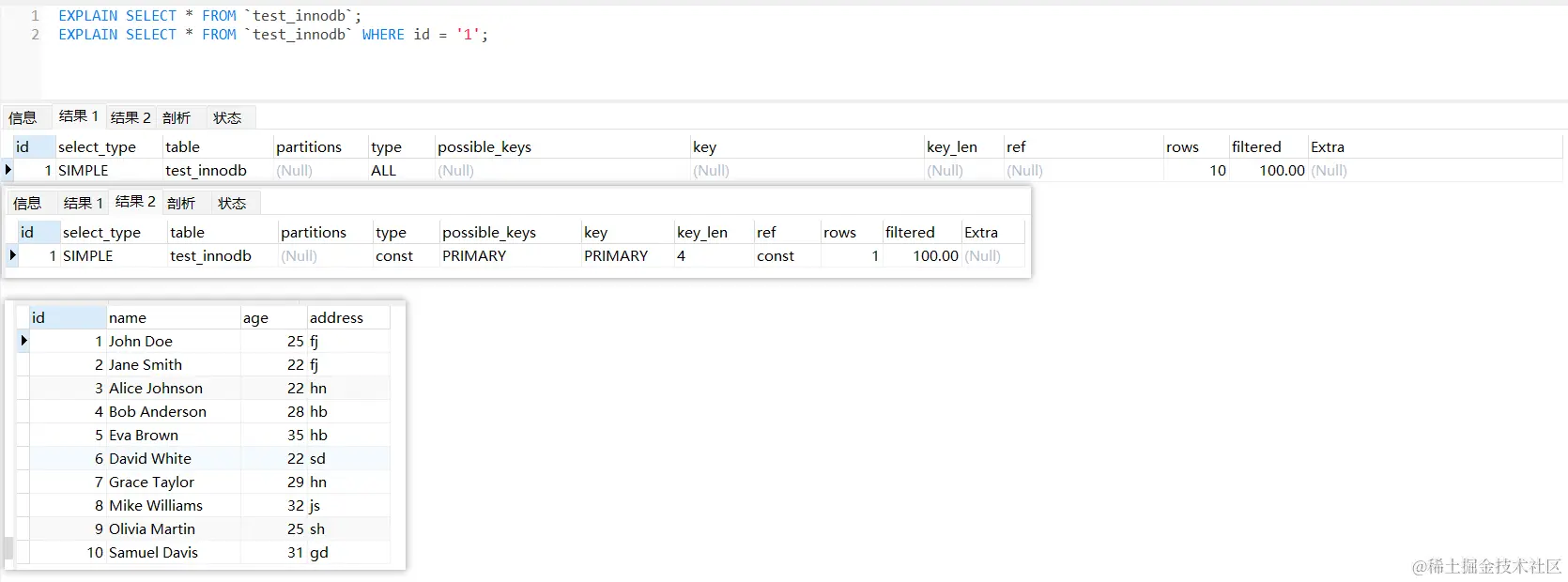Select the SIMPLE cell in the upper grid

point(109,170)
